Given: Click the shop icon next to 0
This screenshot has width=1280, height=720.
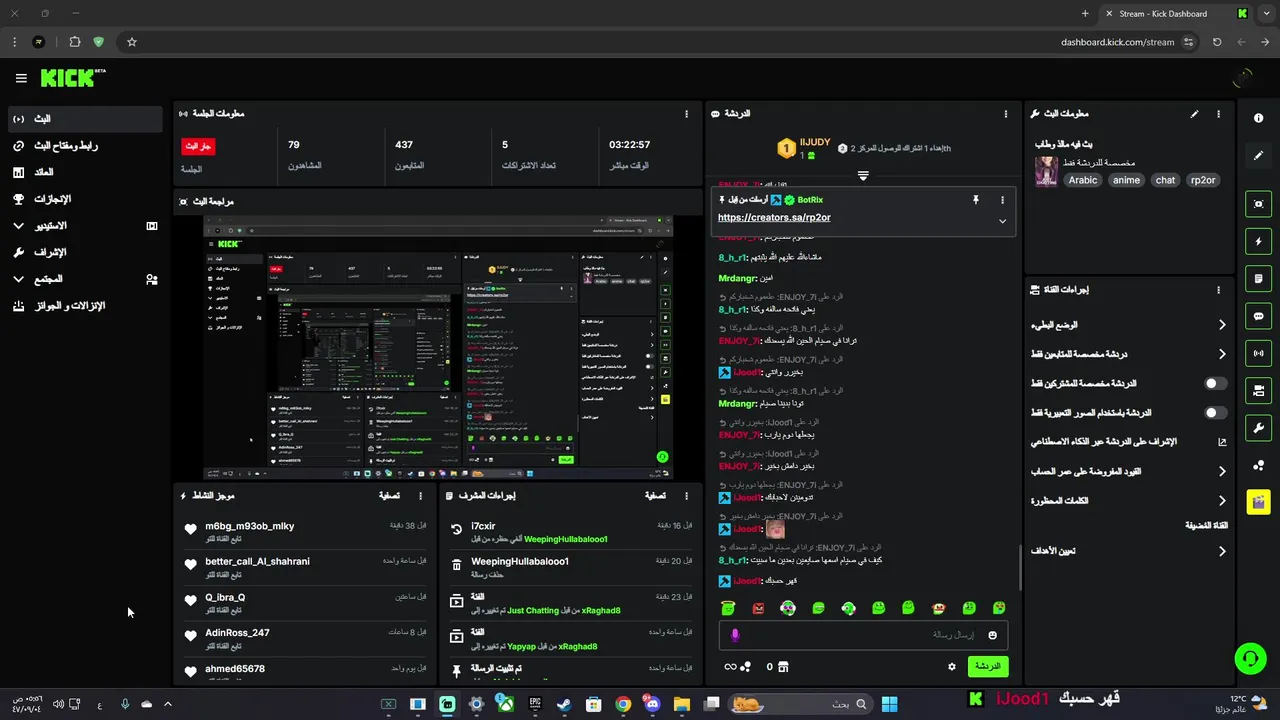Looking at the screenshot, I should [783, 666].
